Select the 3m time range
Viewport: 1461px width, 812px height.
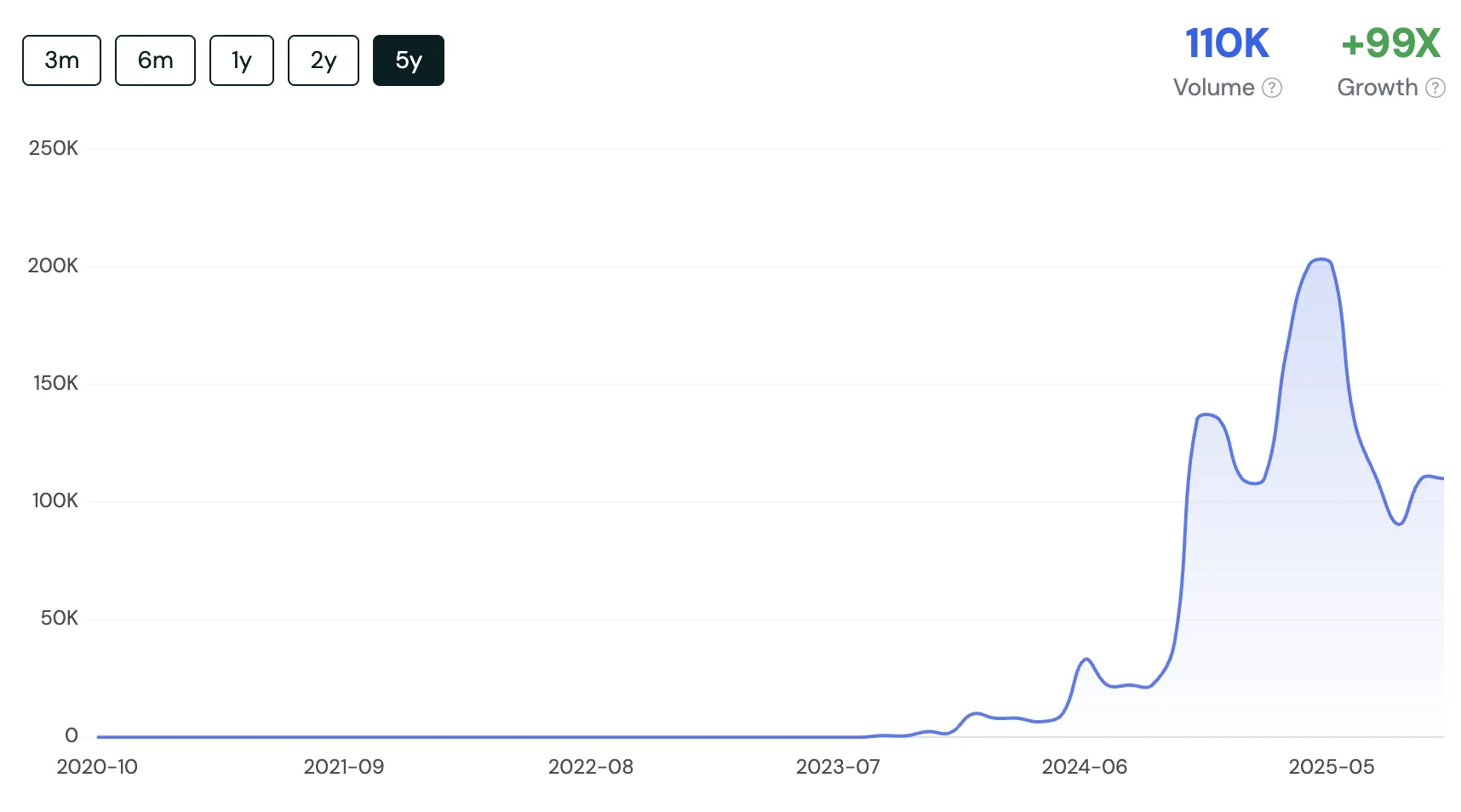click(61, 60)
